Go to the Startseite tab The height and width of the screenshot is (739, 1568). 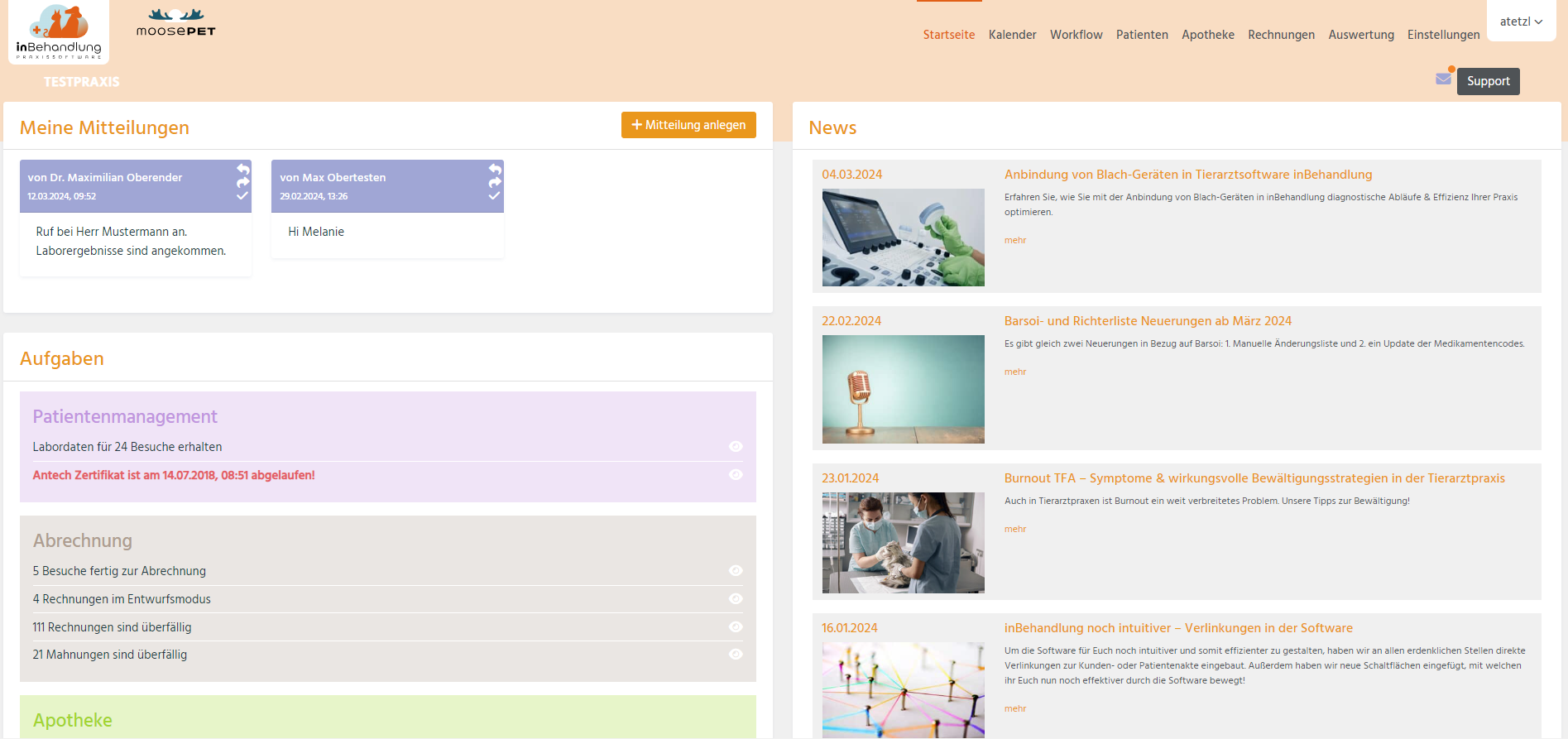pos(949,35)
